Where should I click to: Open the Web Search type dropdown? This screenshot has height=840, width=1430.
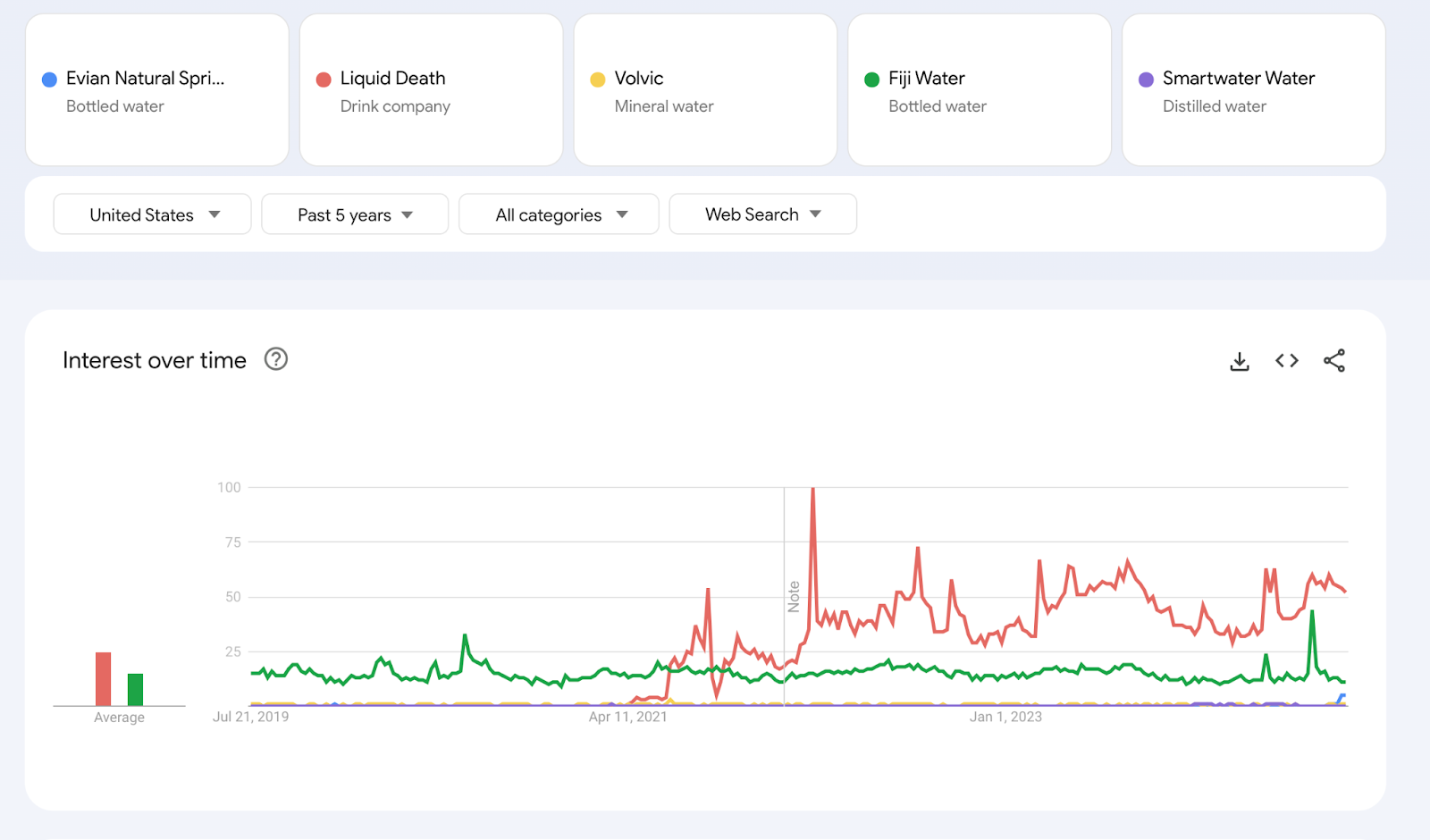point(762,214)
